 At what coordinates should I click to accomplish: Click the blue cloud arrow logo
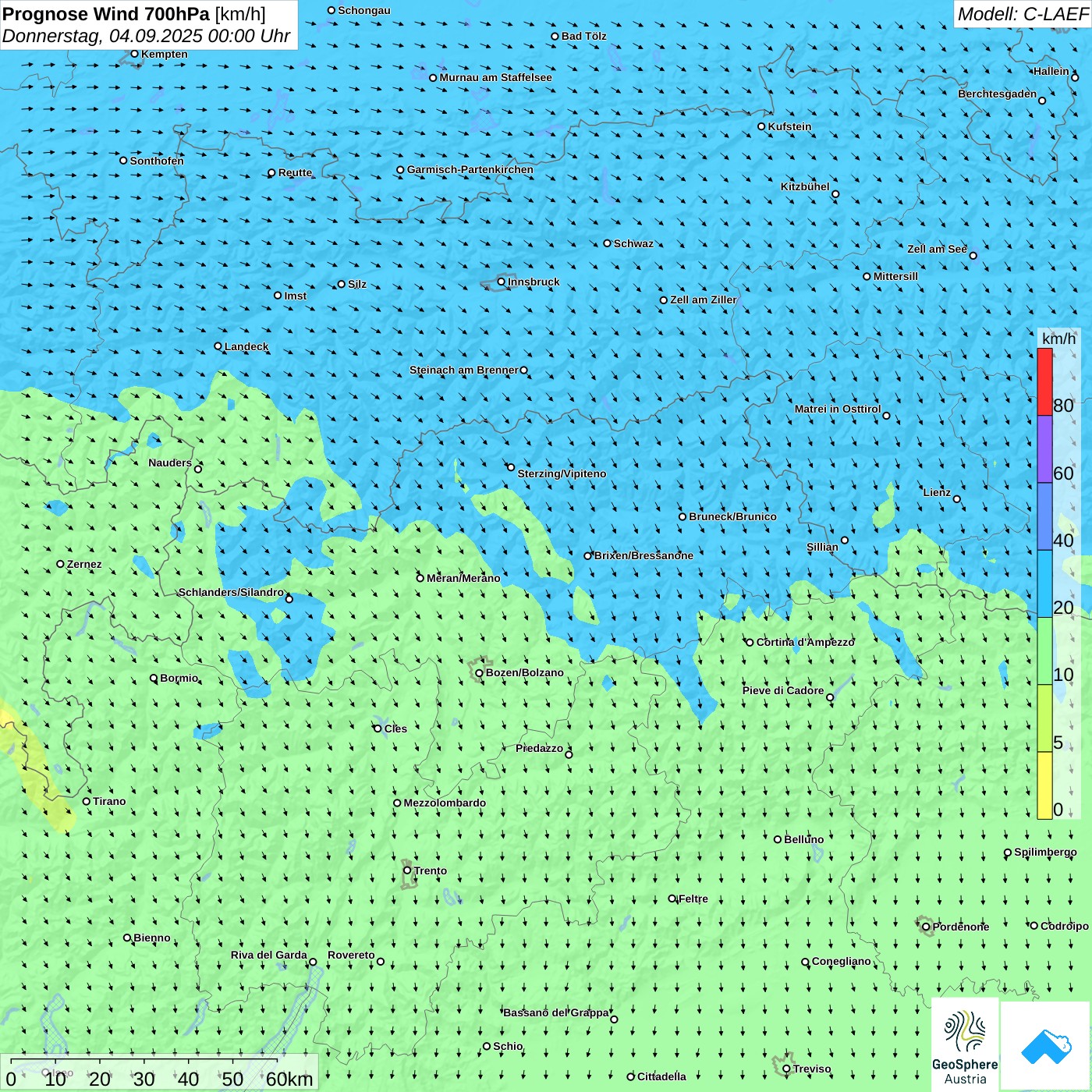pyautogui.click(x=1046, y=1046)
